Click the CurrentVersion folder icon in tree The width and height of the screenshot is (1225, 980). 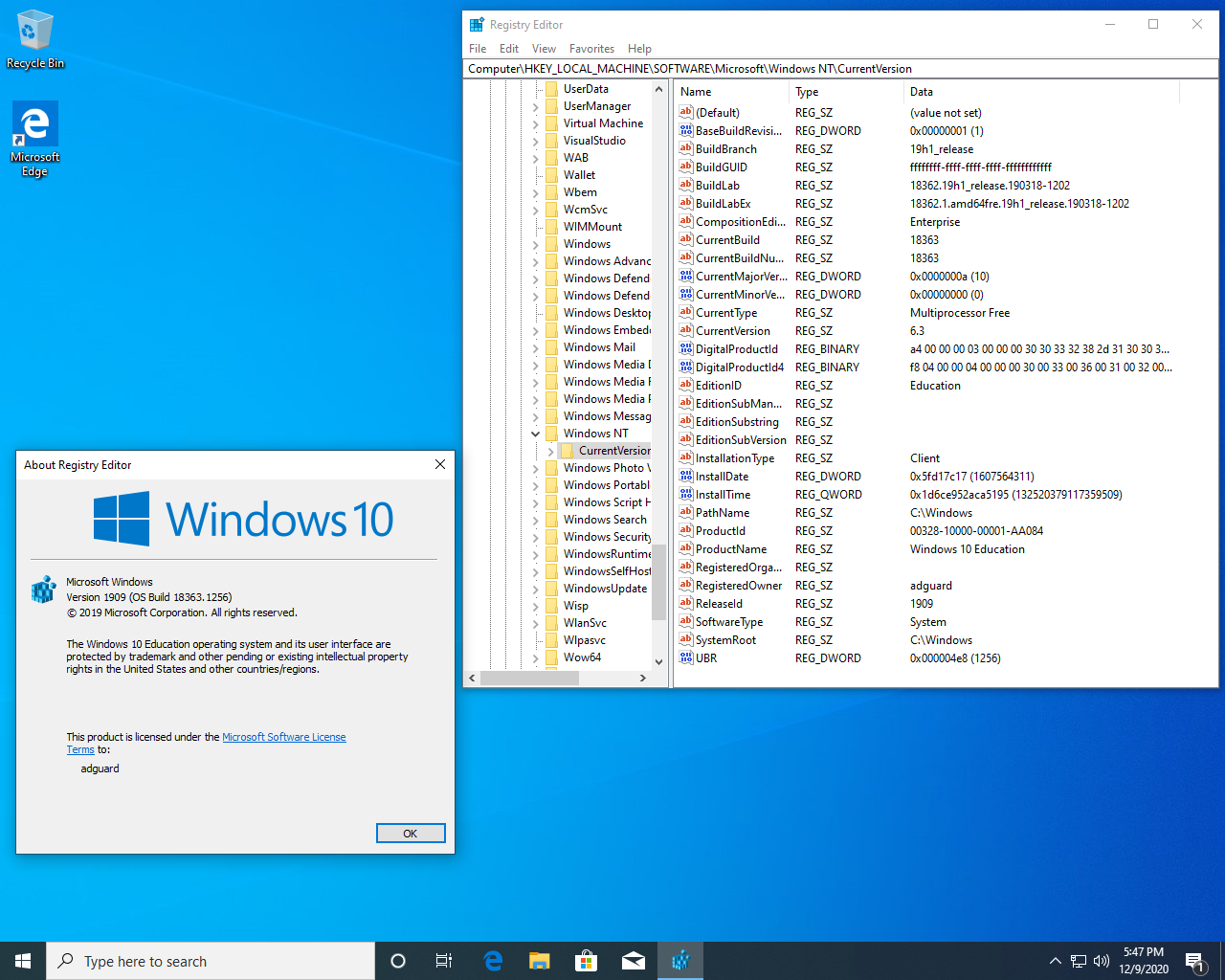(567, 451)
